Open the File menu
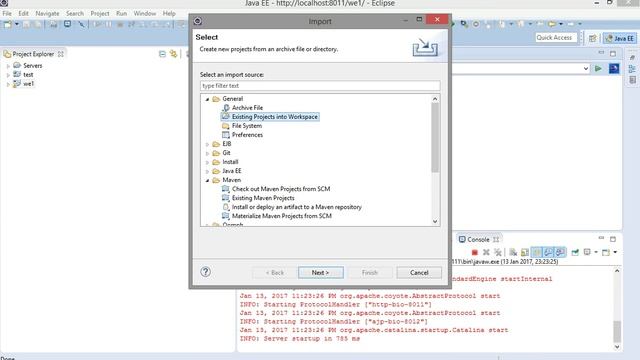This screenshot has height=360, width=640. [x=7, y=13]
